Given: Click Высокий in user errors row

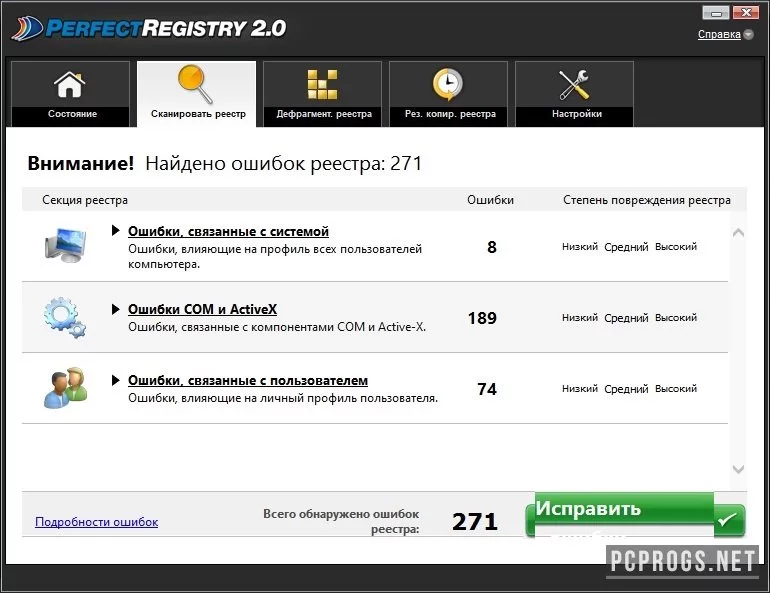Looking at the screenshot, I should (x=676, y=389).
